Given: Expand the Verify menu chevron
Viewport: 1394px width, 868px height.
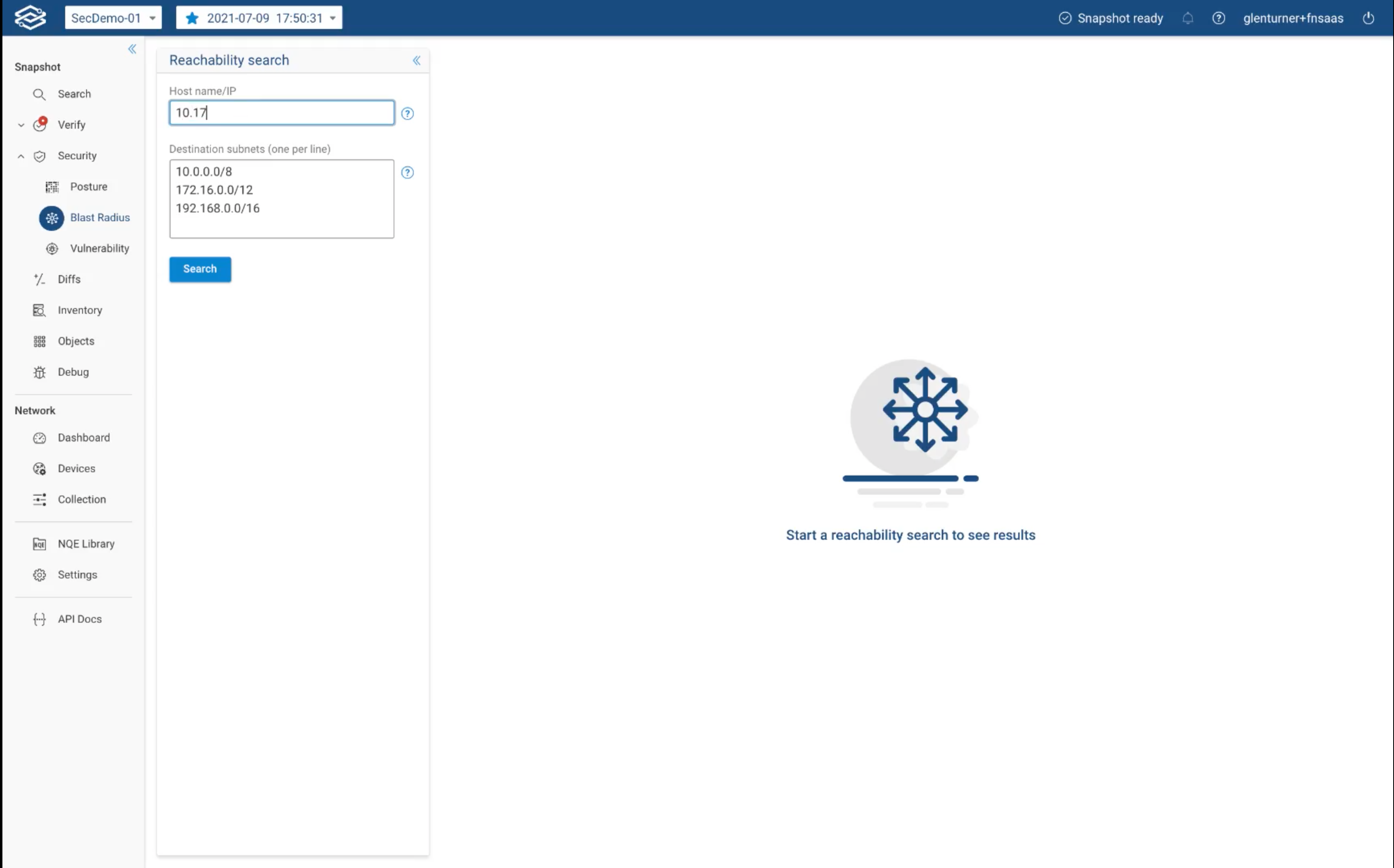Looking at the screenshot, I should [21, 125].
